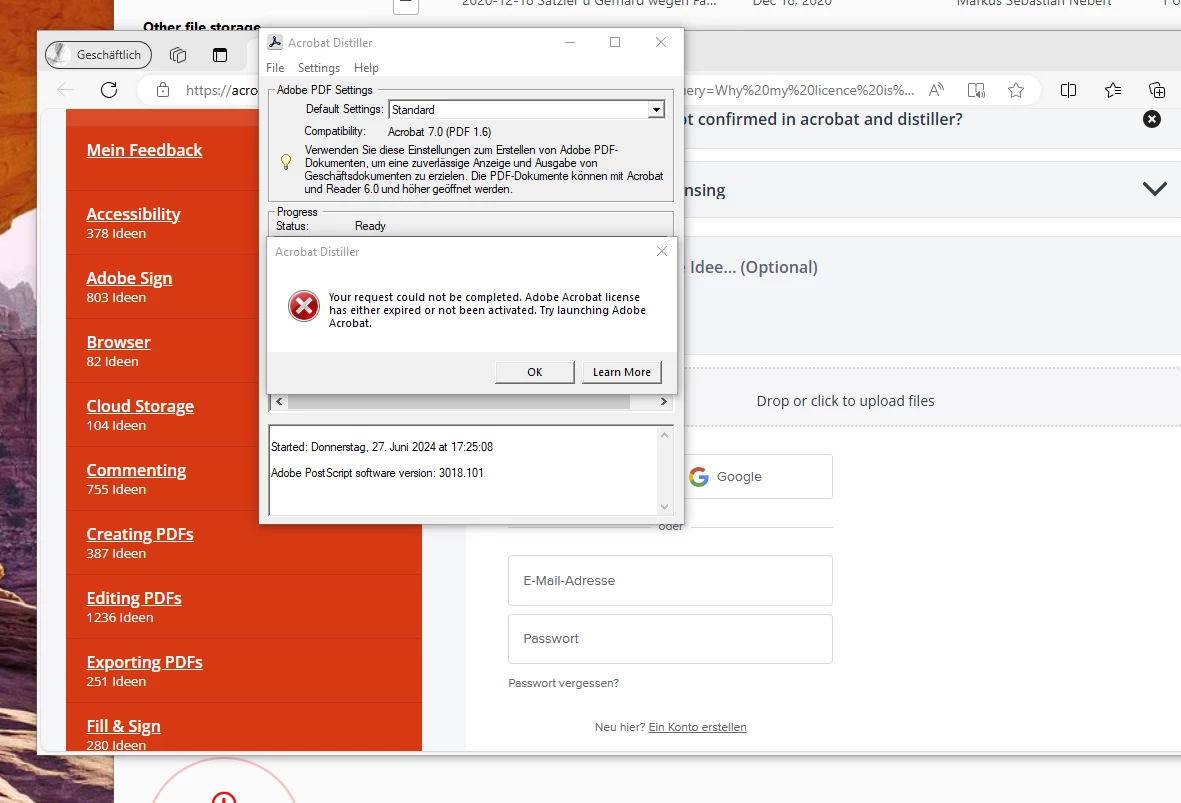Open the Browser category

(118, 342)
